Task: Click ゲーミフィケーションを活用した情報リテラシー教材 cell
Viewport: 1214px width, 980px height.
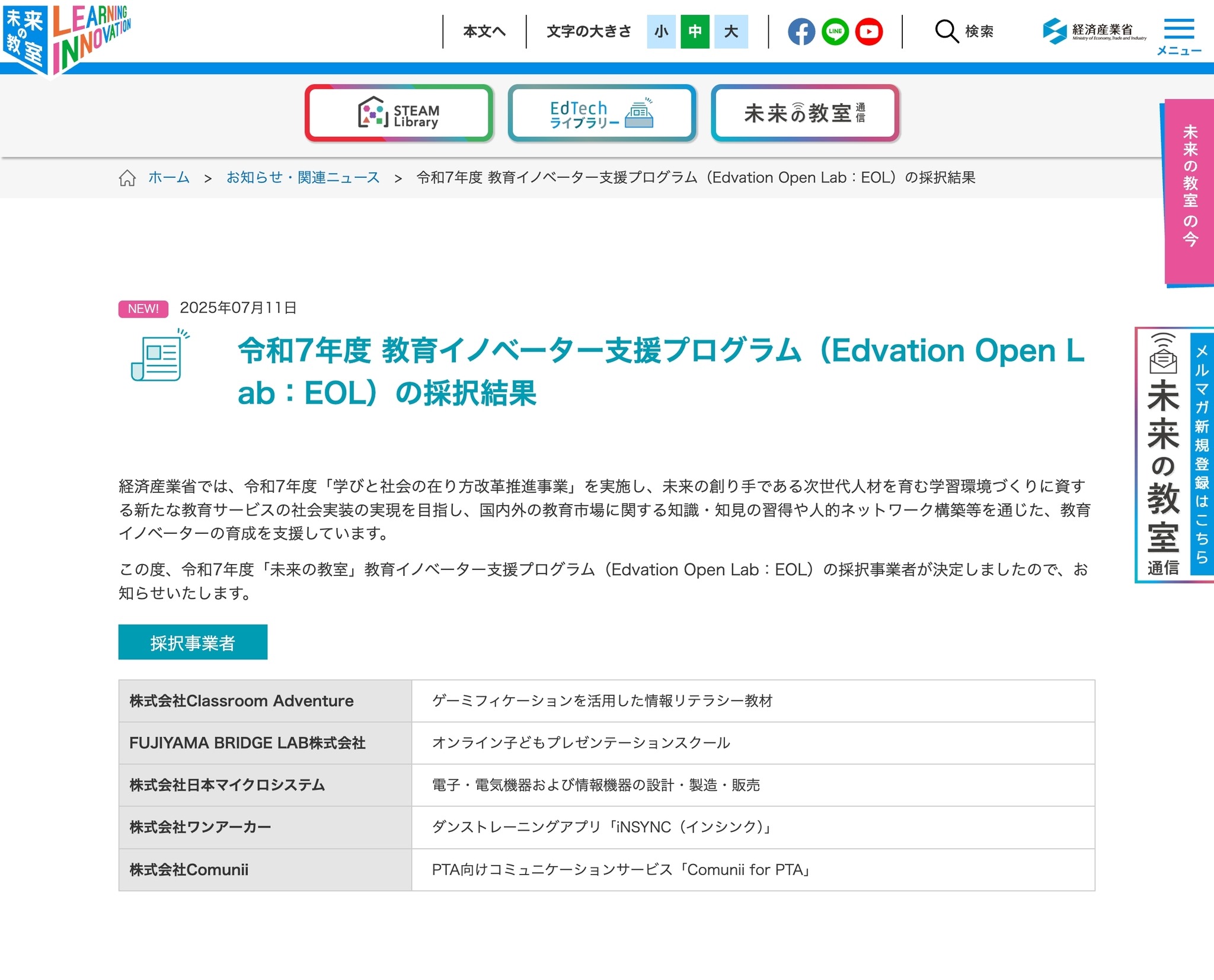Action: [x=753, y=701]
